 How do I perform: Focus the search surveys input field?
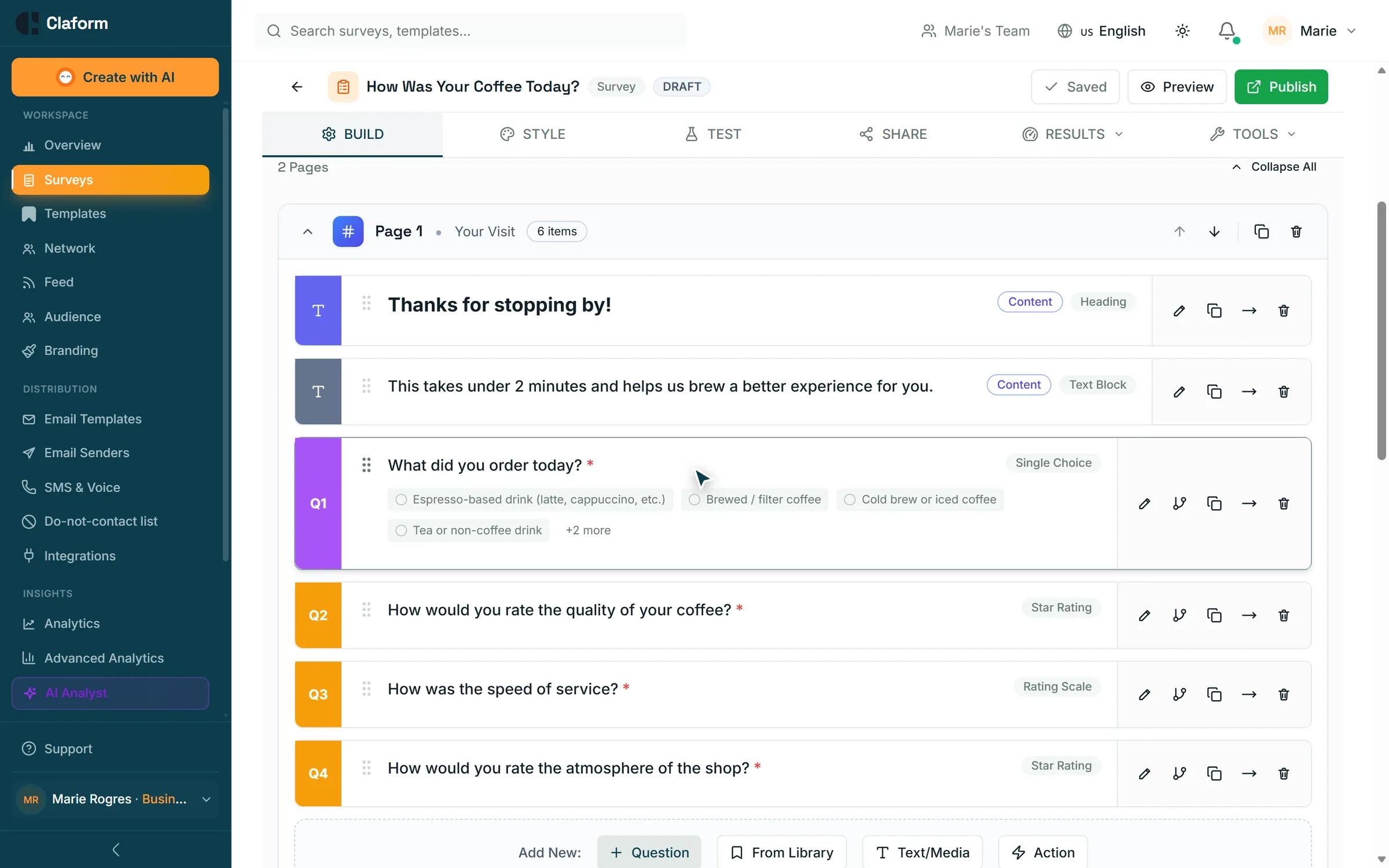[471, 31]
